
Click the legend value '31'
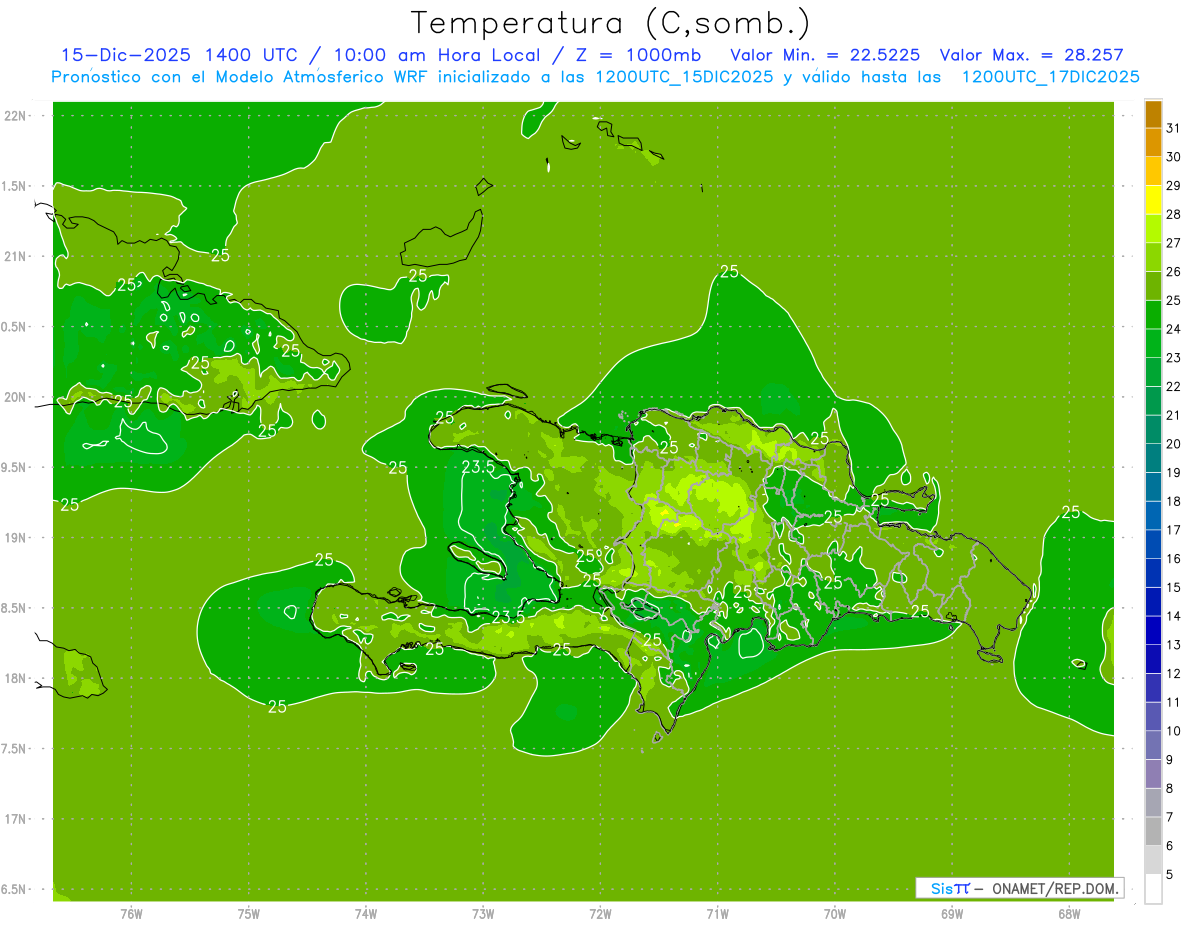click(1173, 128)
